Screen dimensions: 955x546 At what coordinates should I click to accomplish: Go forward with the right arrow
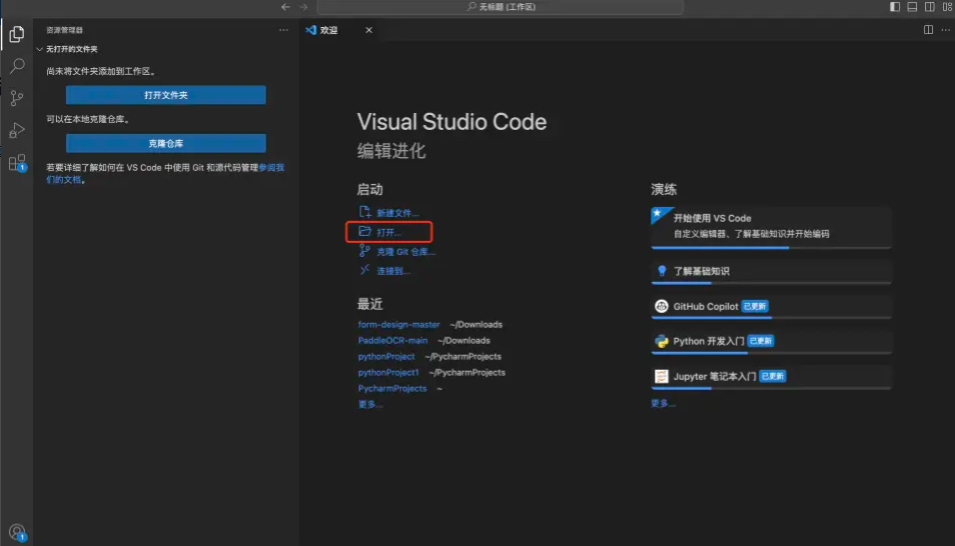tap(303, 7)
